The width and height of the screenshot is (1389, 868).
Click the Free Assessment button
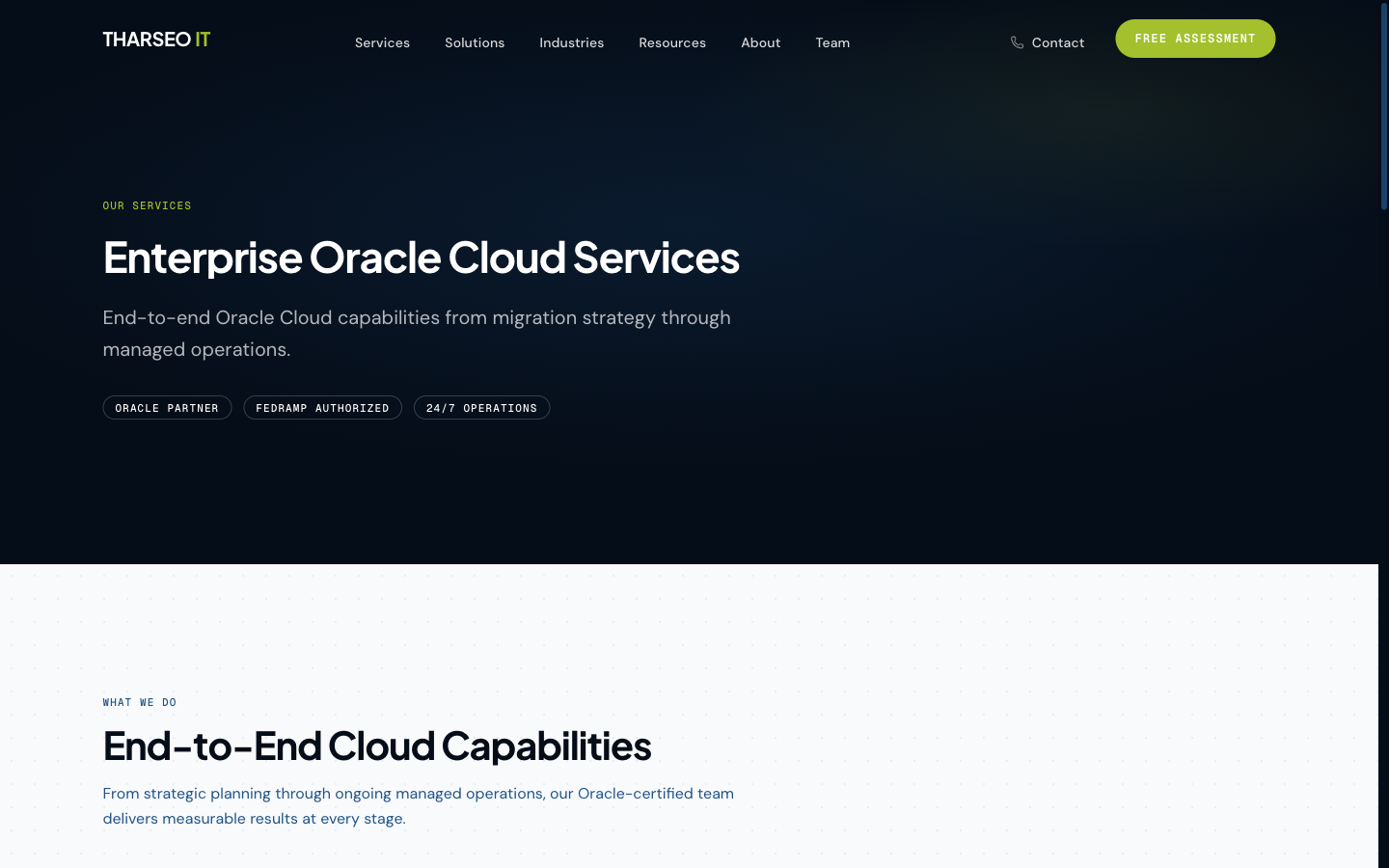click(x=1195, y=39)
